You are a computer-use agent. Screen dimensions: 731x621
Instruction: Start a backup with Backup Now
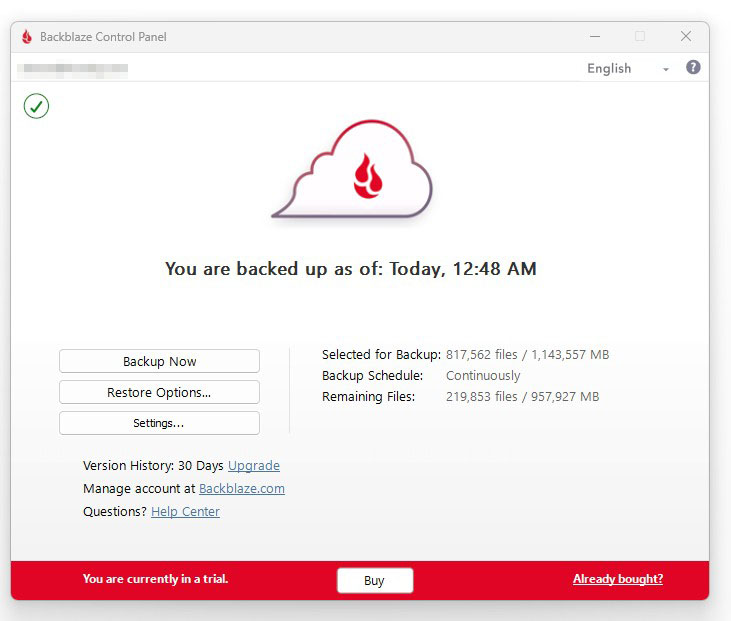point(159,361)
